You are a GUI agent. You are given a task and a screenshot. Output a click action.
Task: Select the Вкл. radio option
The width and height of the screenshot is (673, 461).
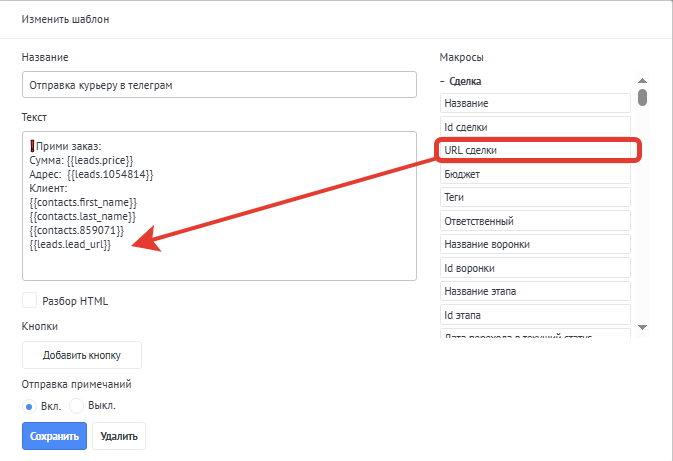(29, 406)
